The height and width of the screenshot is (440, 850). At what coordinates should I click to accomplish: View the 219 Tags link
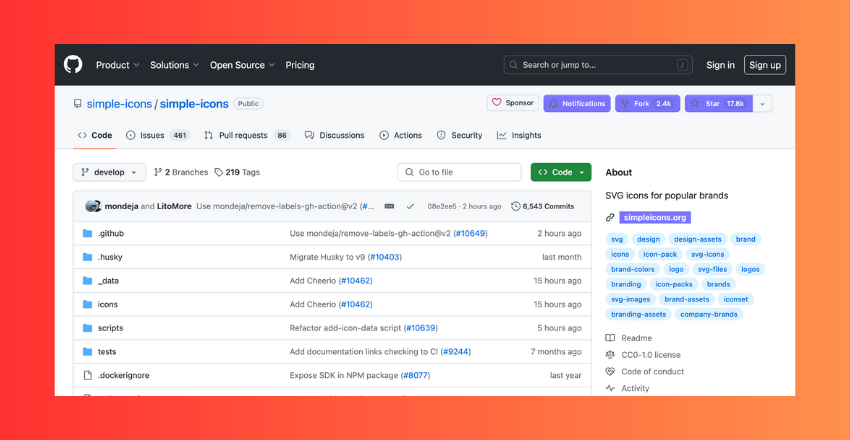coord(237,172)
